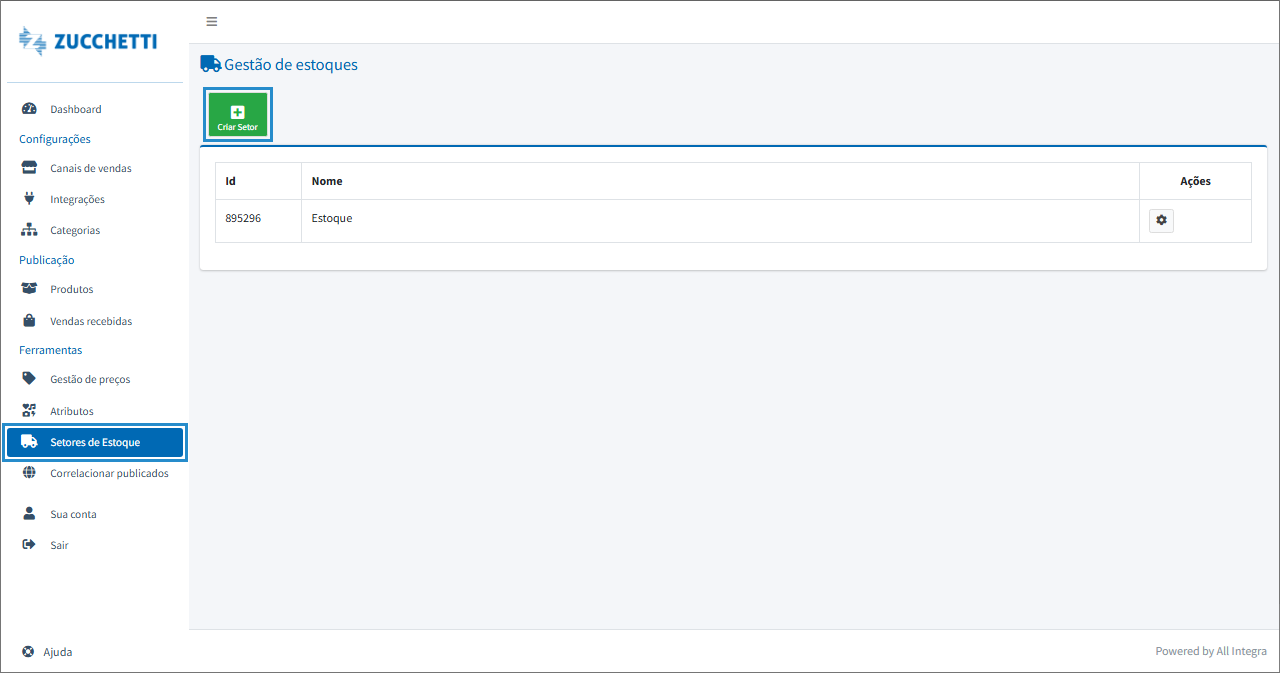Click the Canais de vendas store icon

29,168
